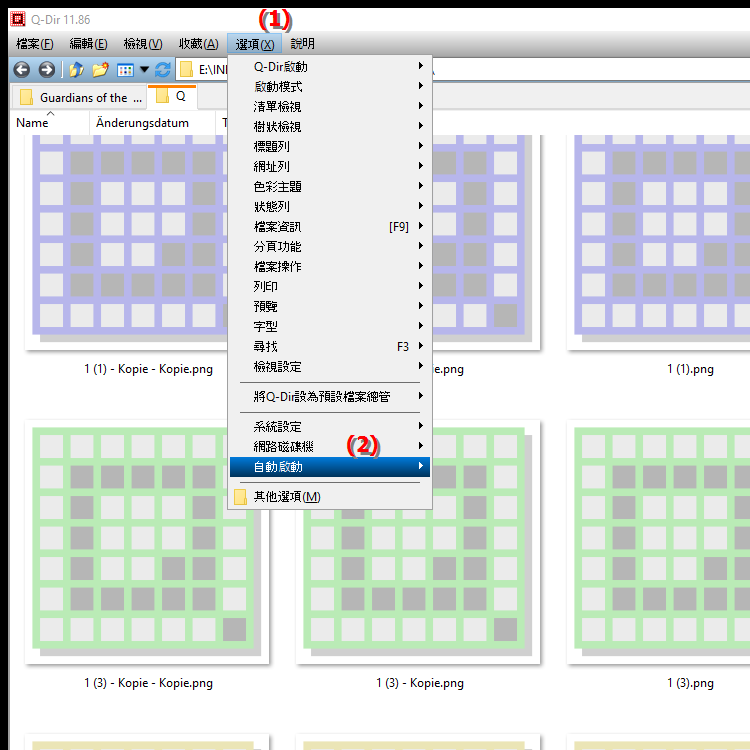
Task: Open the view mode dropdown arrow
Action: tap(144, 70)
